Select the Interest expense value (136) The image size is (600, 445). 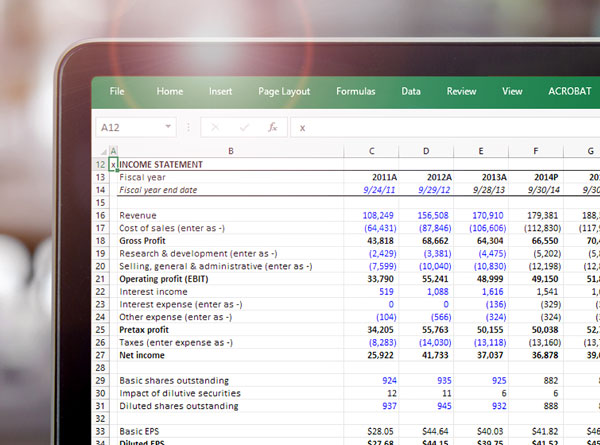(x=481, y=304)
